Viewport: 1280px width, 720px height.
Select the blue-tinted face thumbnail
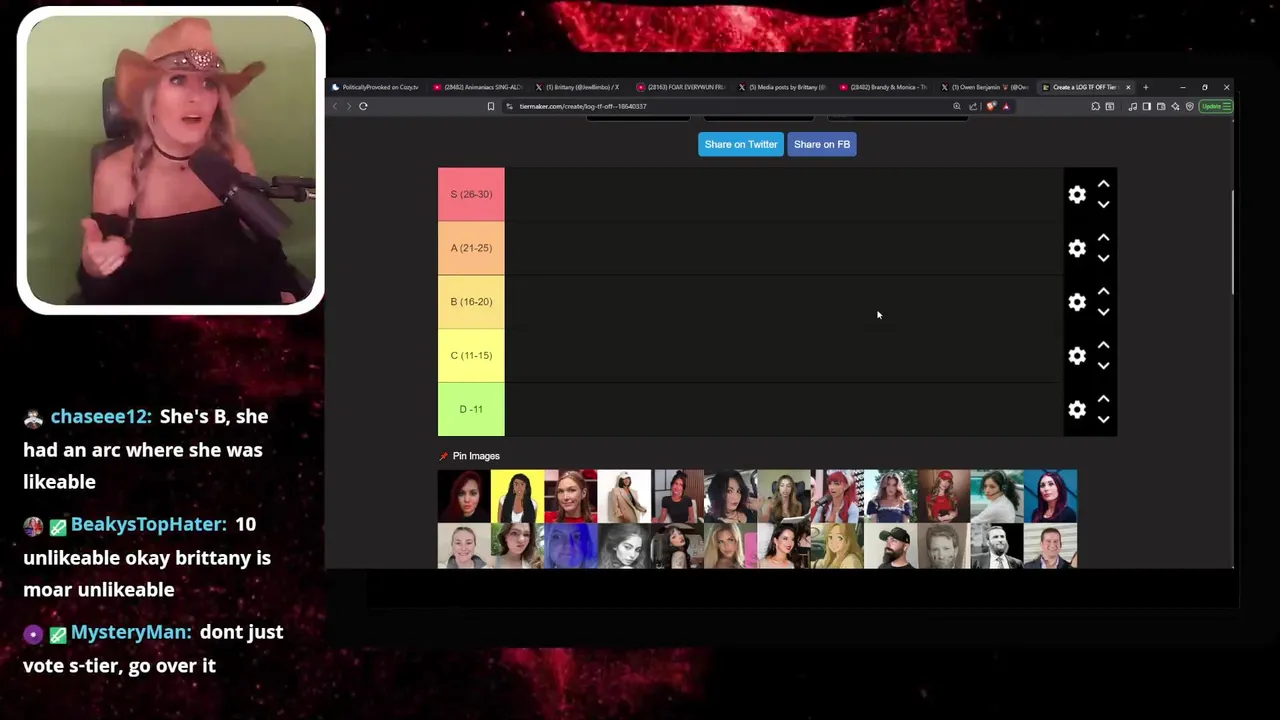[571, 547]
